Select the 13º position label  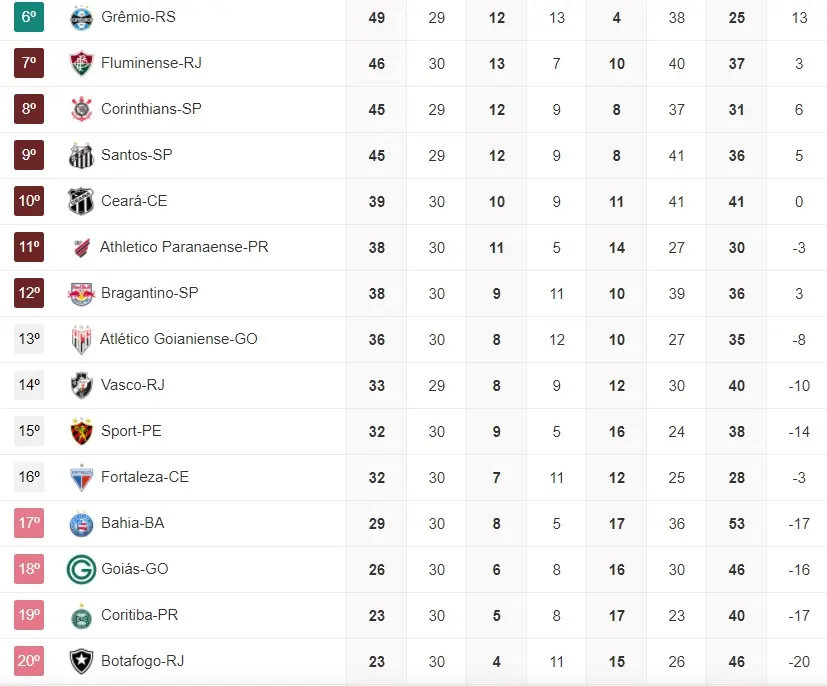coord(29,339)
